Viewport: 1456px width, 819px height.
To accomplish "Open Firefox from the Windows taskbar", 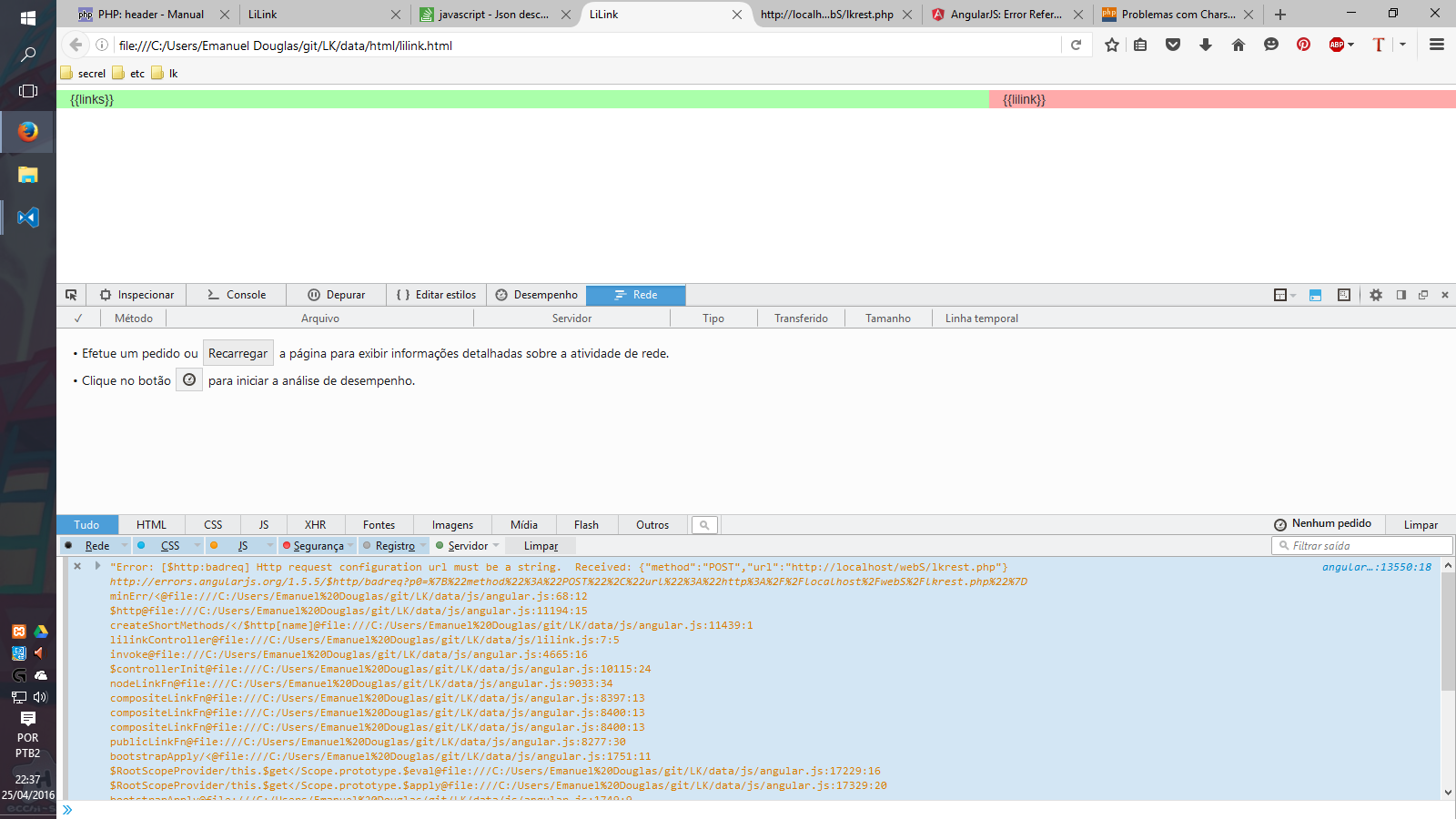I will [28, 131].
